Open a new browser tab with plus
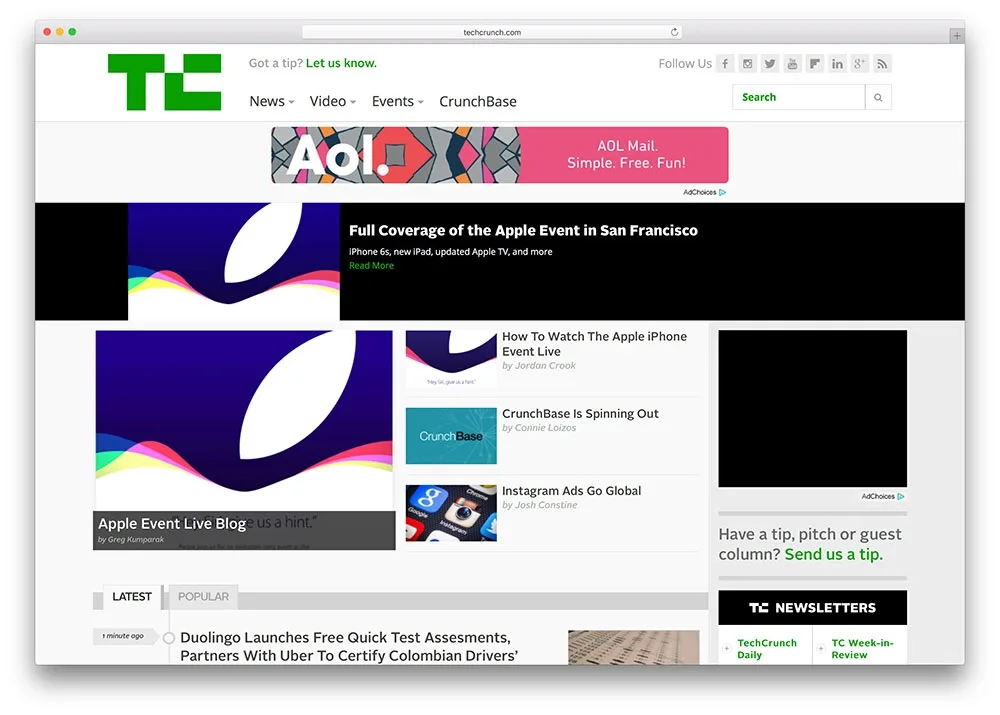This screenshot has width=1000, height=715. 957,36
